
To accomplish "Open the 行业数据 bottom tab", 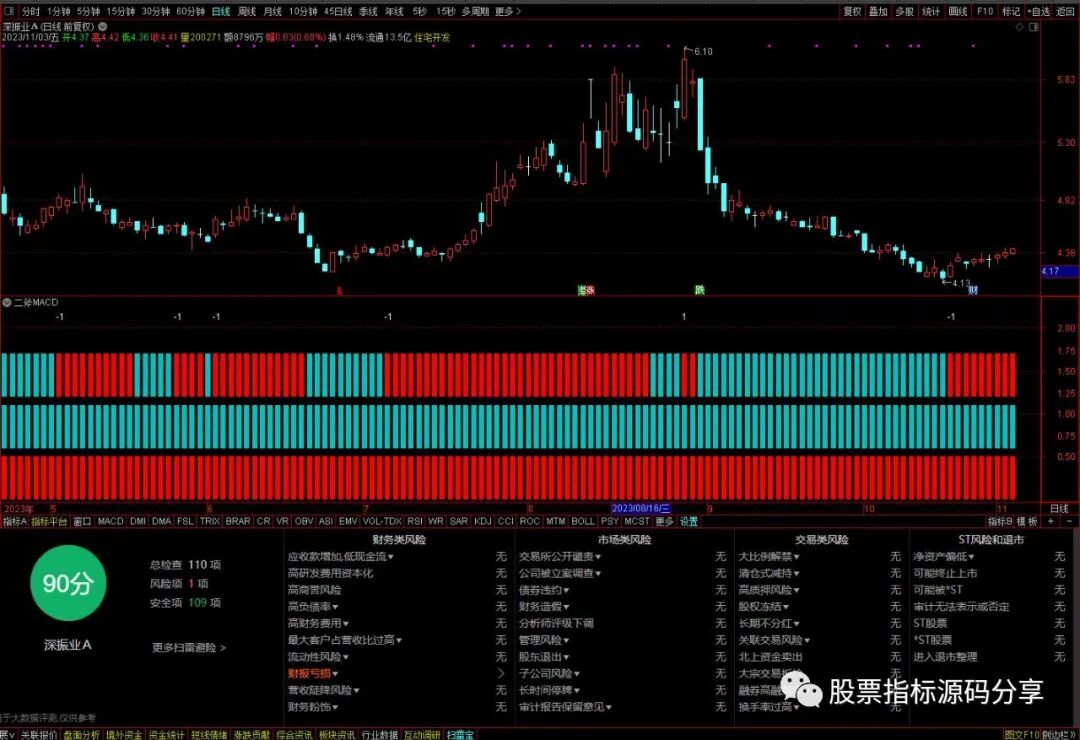I will 380,734.
